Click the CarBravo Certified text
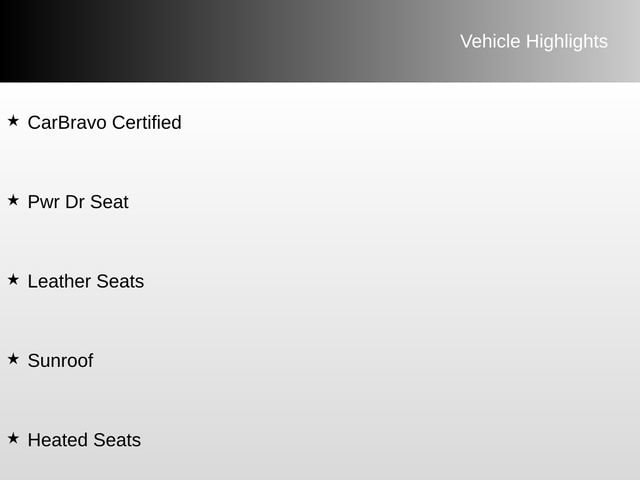Screen dimensions: 640x480 tap(104, 122)
